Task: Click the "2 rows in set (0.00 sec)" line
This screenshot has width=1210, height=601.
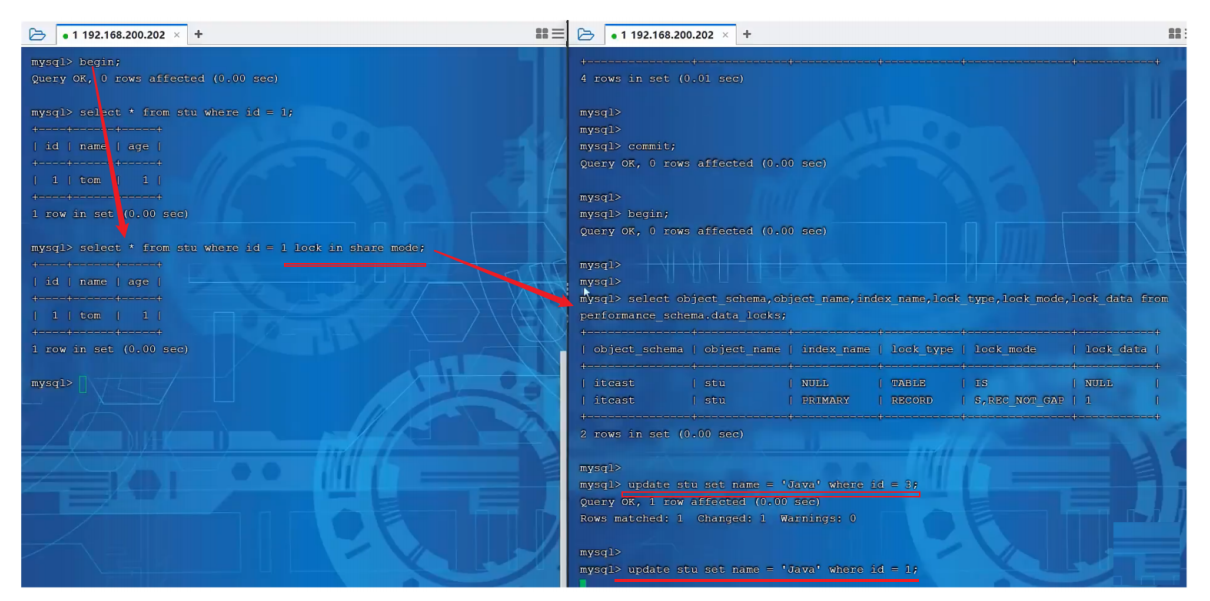Action: (x=662, y=434)
